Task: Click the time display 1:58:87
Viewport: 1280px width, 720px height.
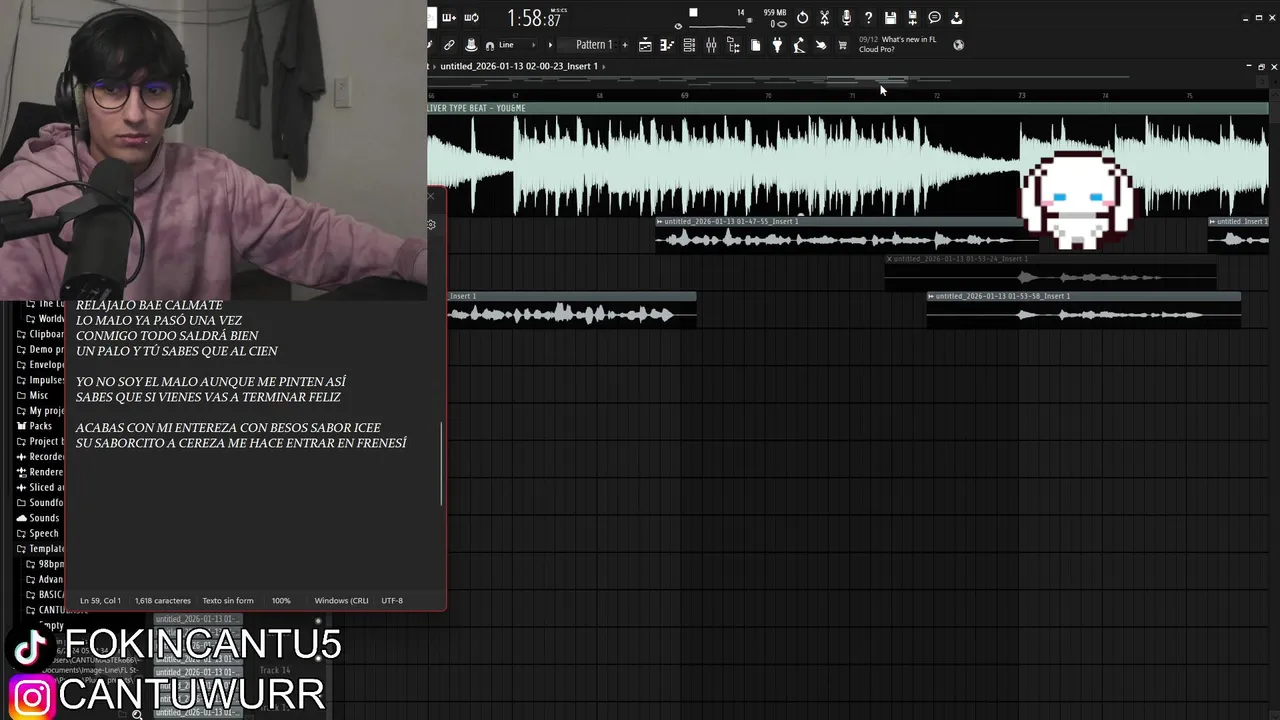Action: (534, 18)
